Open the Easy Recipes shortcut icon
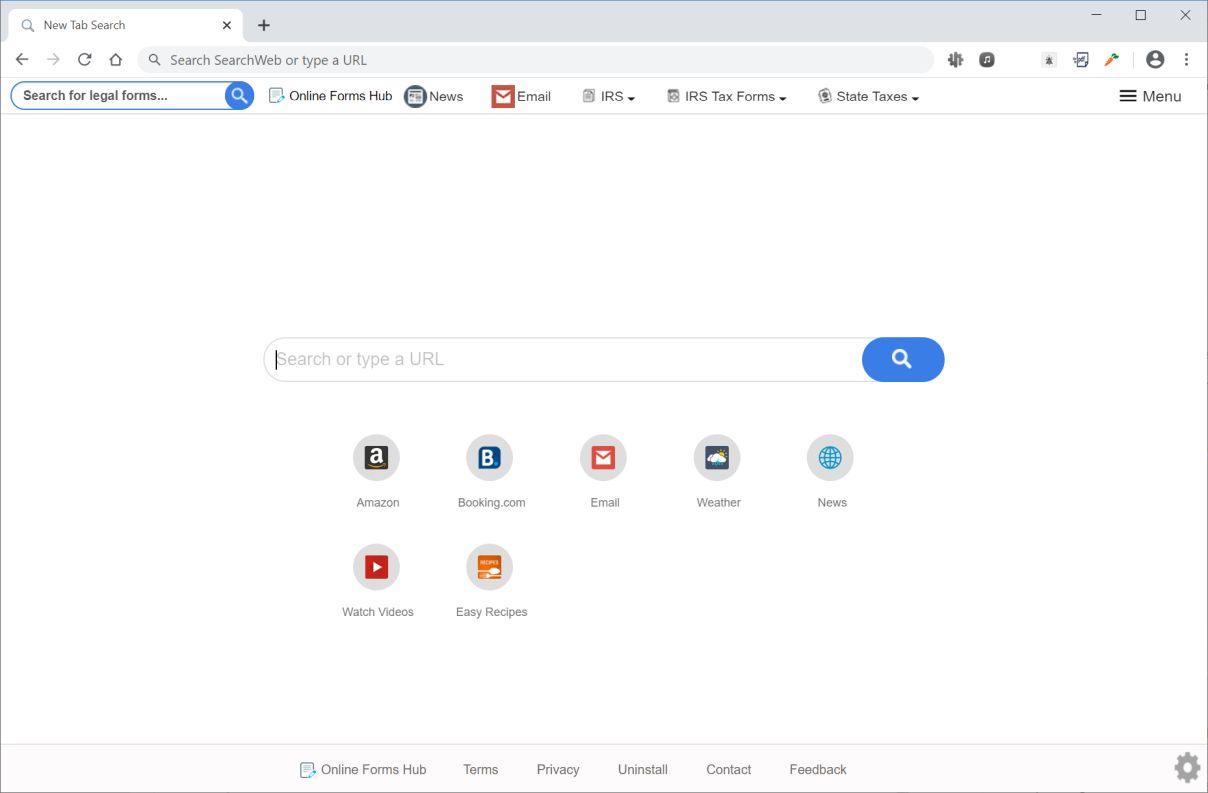 [490, 566]
